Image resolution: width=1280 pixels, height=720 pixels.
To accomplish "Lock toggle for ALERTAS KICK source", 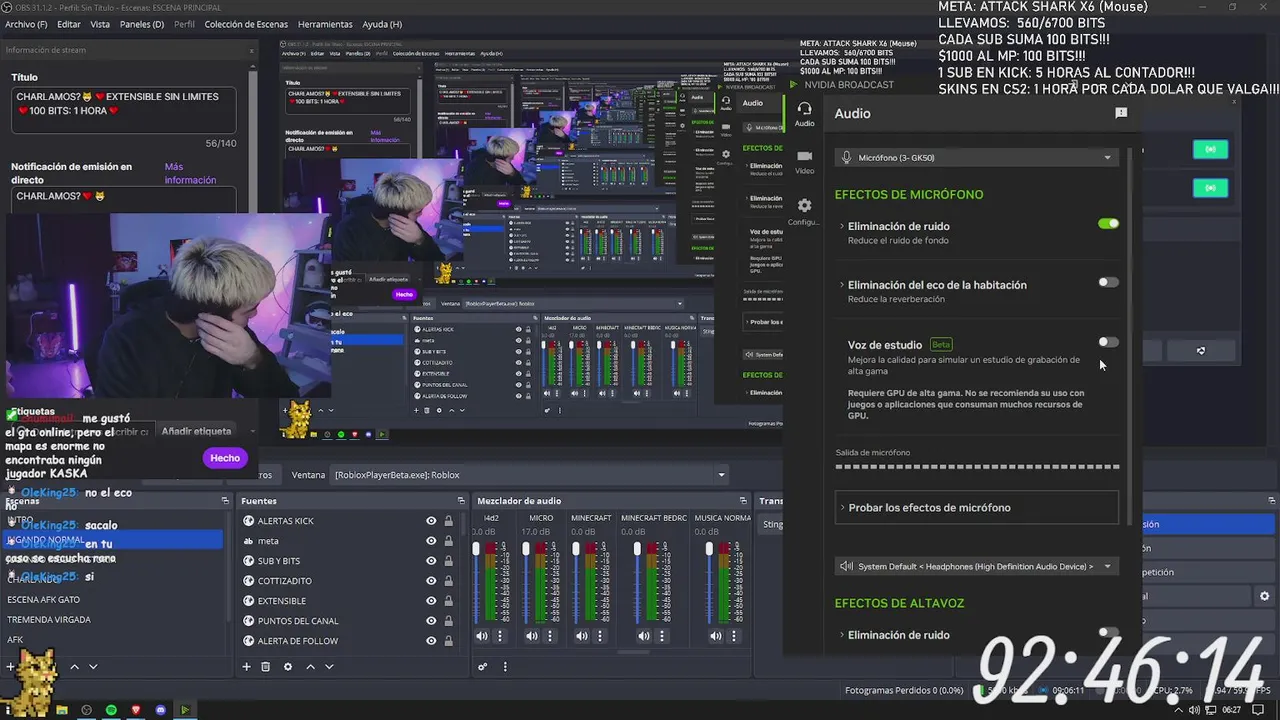I will pyautogui.click(x=448, y=521).
